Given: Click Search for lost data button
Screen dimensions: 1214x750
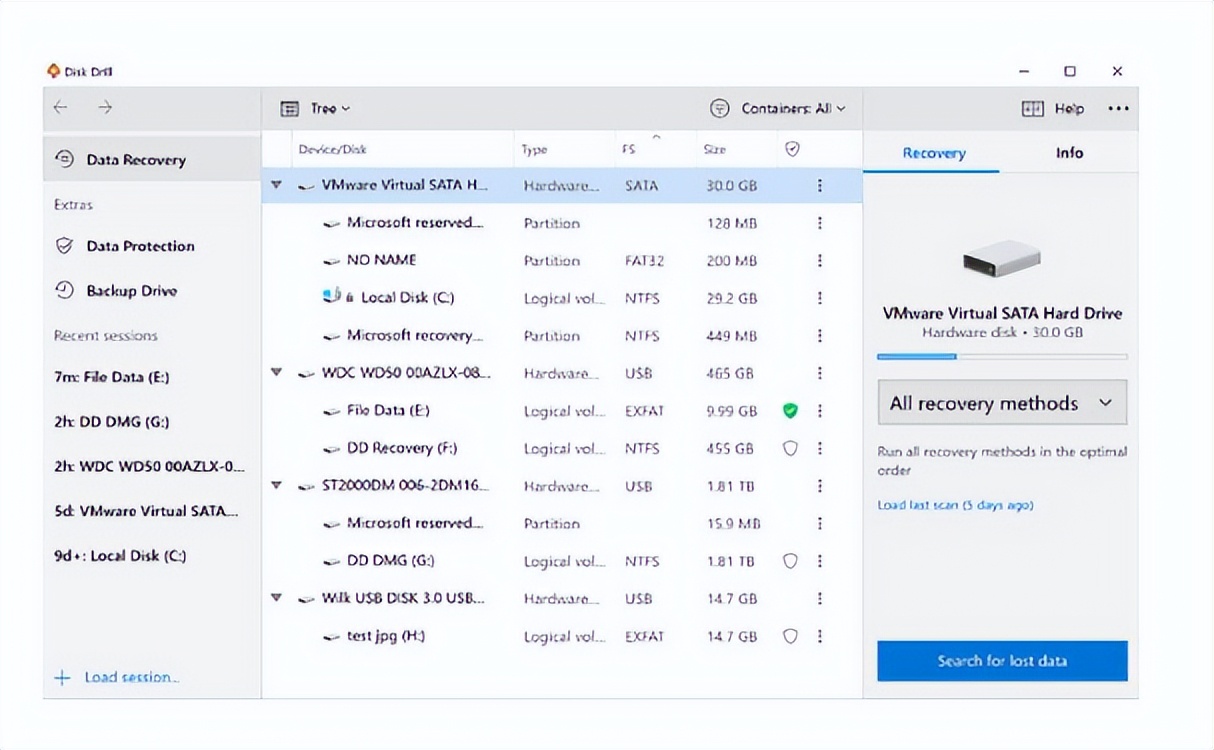Looking at the screenshot, I should click(x=1002, y=661).
